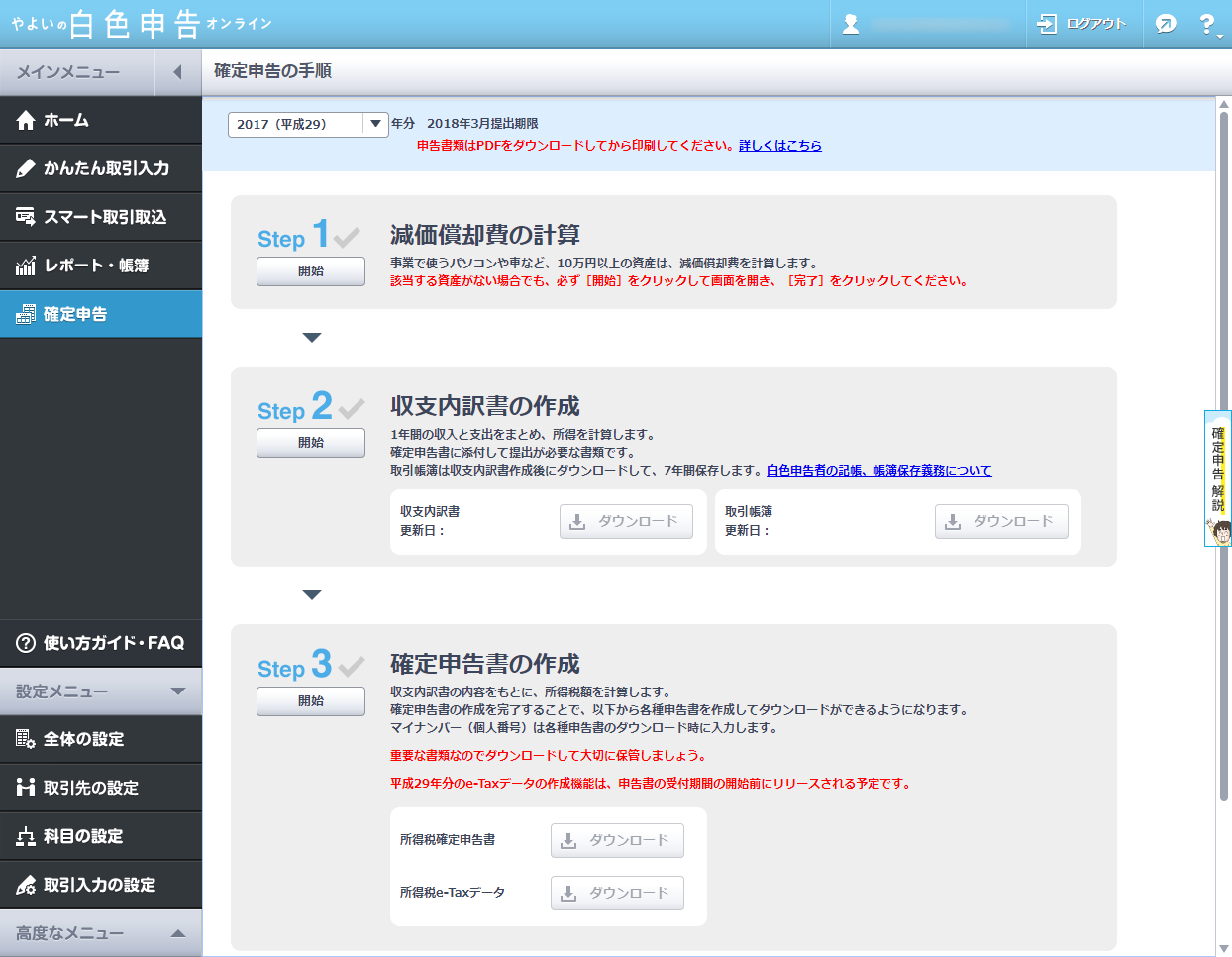Click ログアウト to sign out
This screenshot has height=957, width=1232.
tap(1083, 24)
